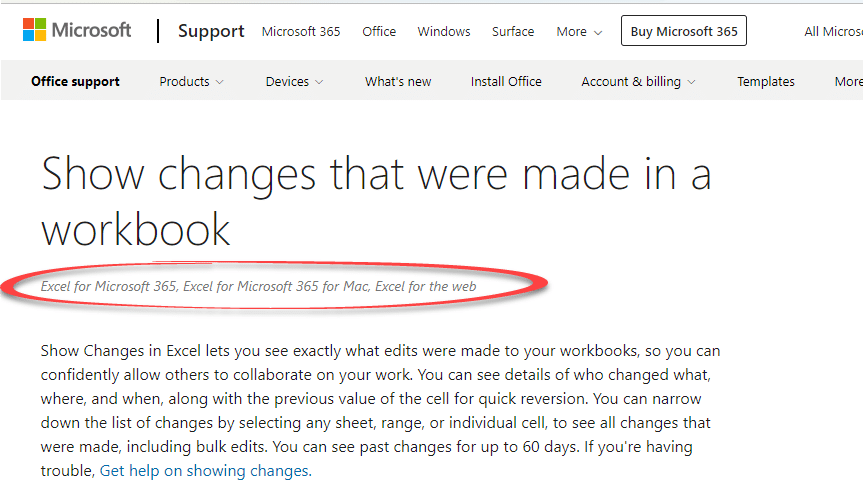
Task: Expand the Devices dropdown menu
Action: pos(294,82)
